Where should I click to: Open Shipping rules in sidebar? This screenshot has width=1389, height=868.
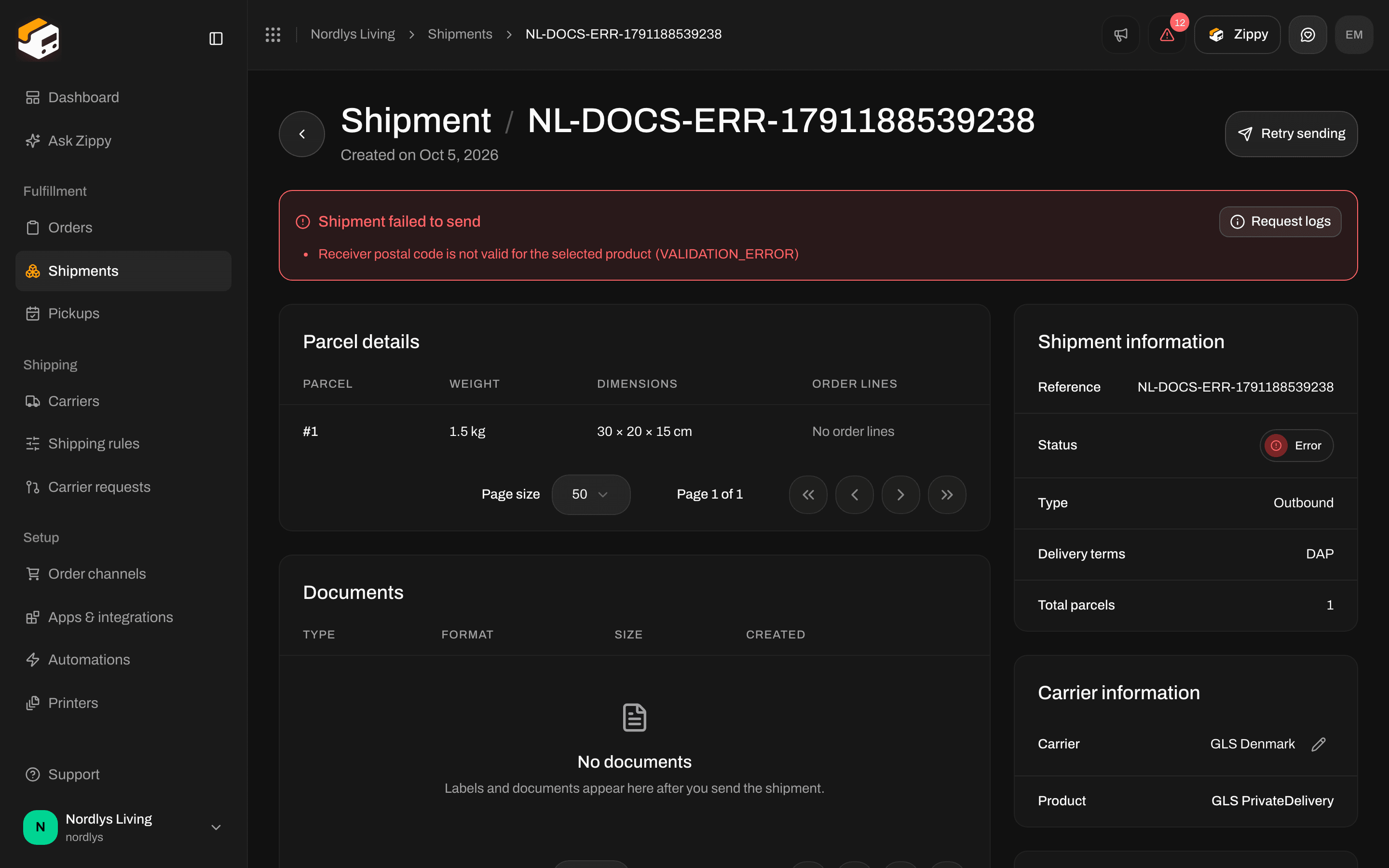tap(123, 444)
